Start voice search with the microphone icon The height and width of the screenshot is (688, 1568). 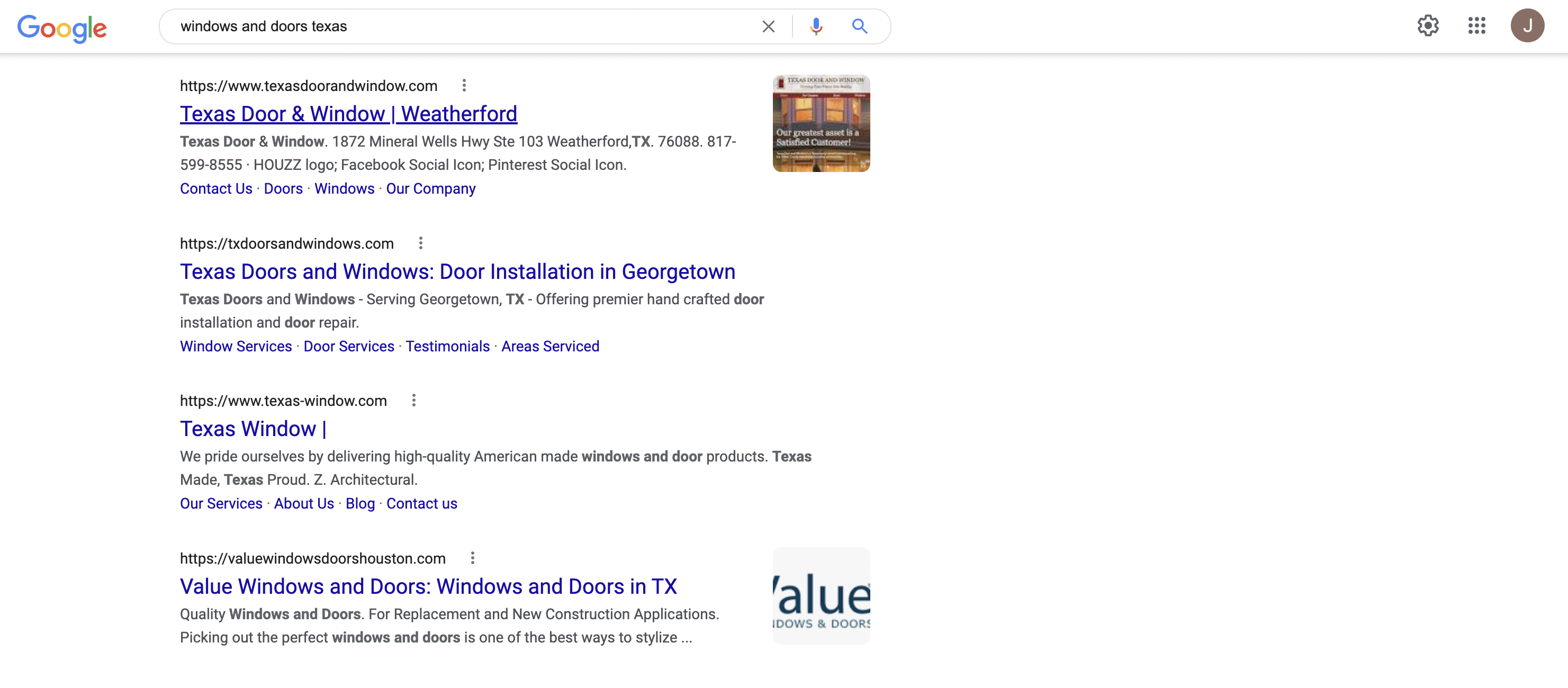(x=816, y=26)
